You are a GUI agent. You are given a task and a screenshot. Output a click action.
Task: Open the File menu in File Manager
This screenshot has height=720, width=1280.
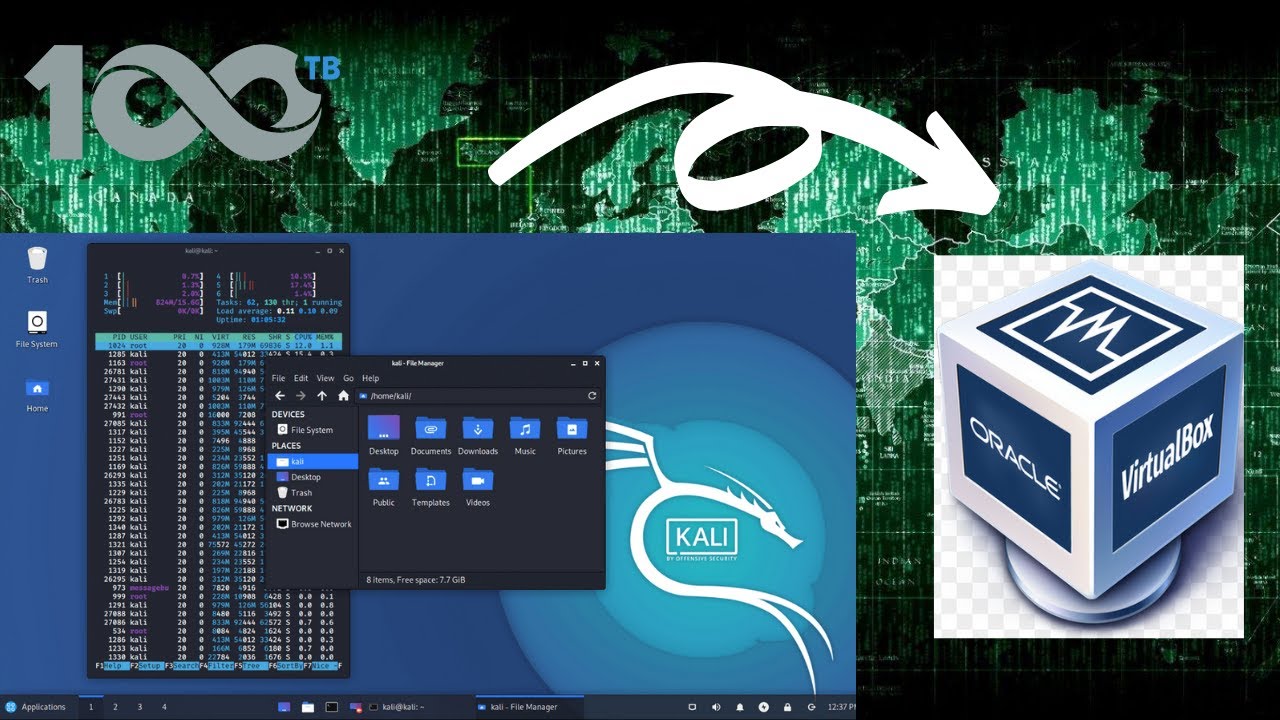click(x=279, y=379)
